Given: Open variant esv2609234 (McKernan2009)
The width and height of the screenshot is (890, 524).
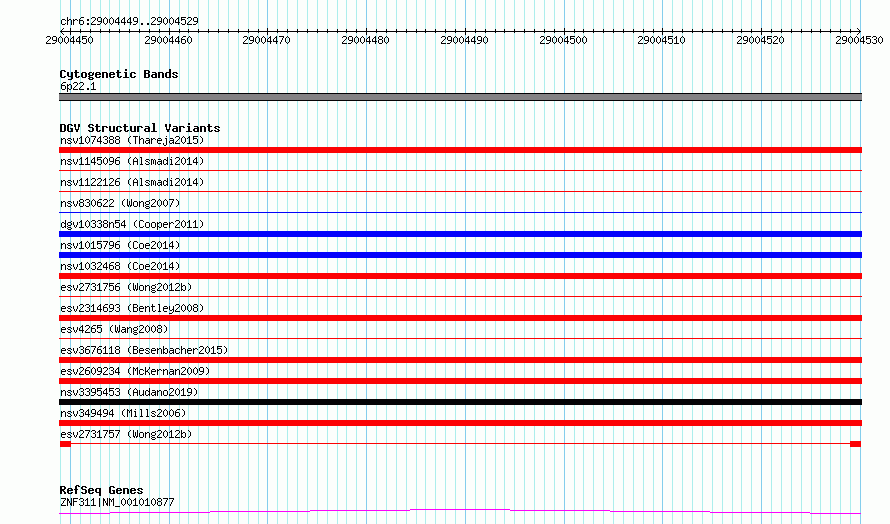Looking at the screenshot, I should click(x=135, y=371).
